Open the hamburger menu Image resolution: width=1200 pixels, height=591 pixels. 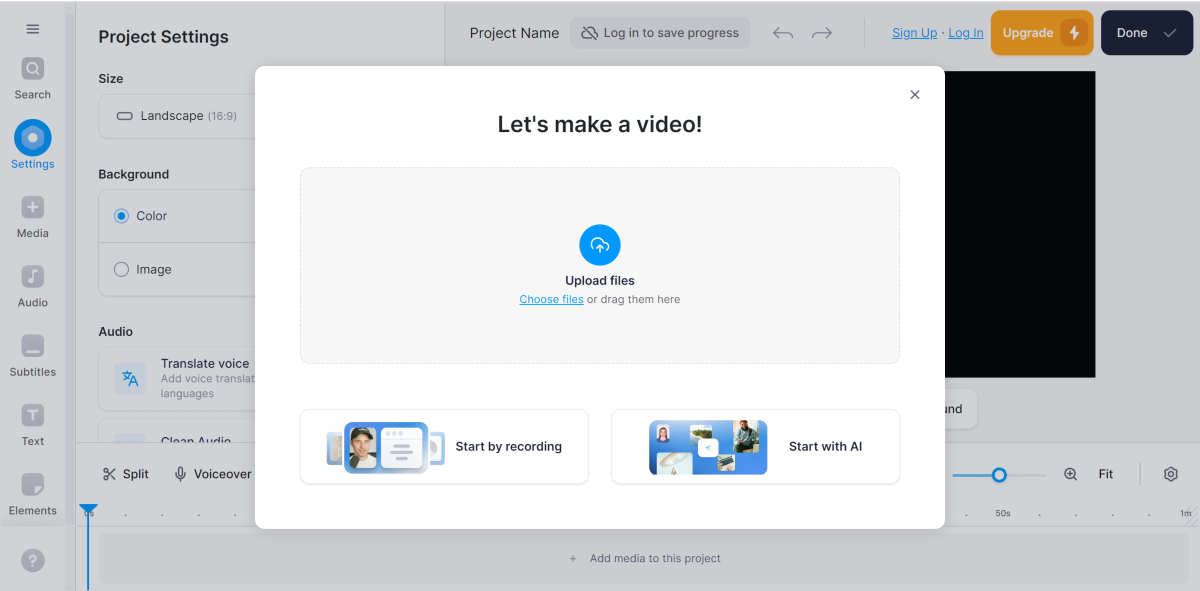click(32, 29)
